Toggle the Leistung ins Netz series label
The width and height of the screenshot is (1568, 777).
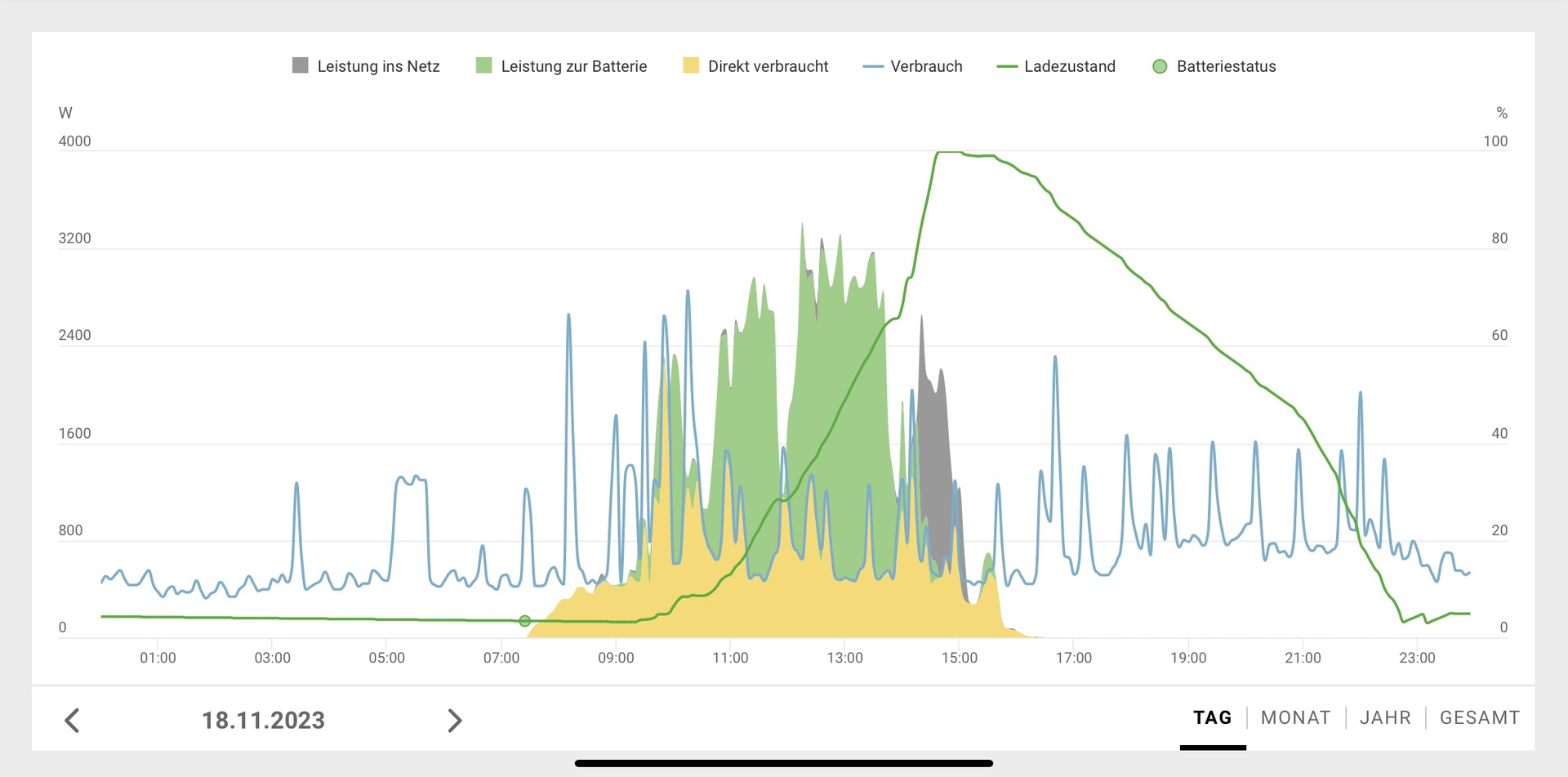378,66
